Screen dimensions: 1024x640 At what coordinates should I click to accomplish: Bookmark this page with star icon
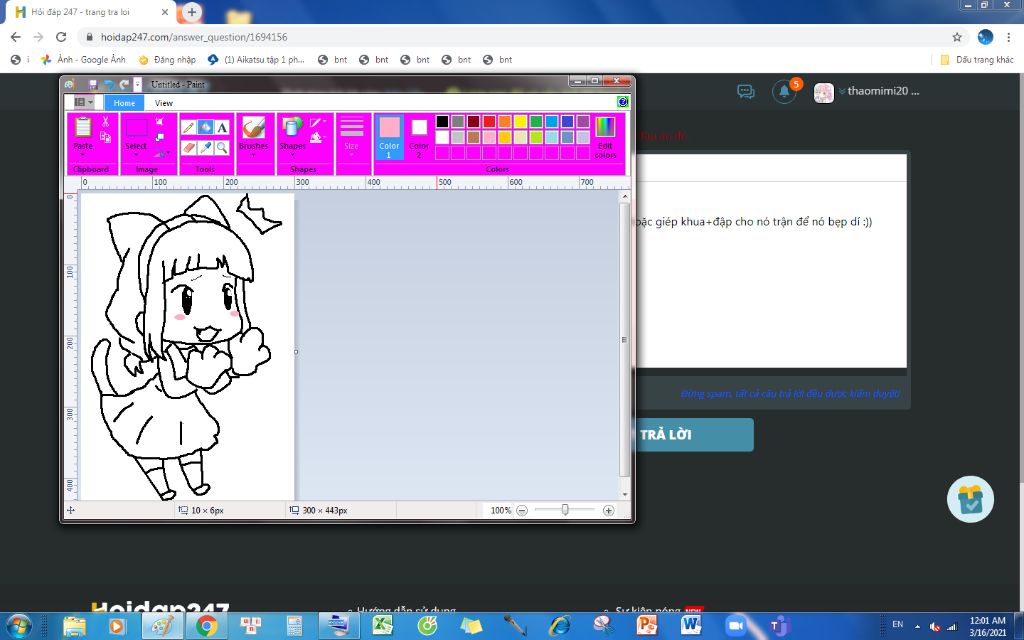click(957, 37)
